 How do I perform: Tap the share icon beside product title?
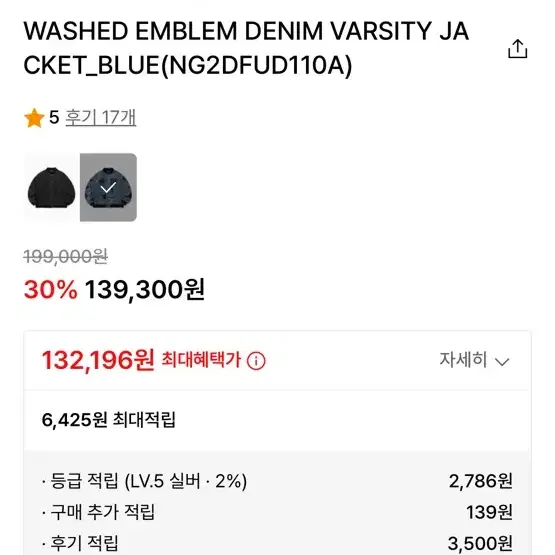517,48
